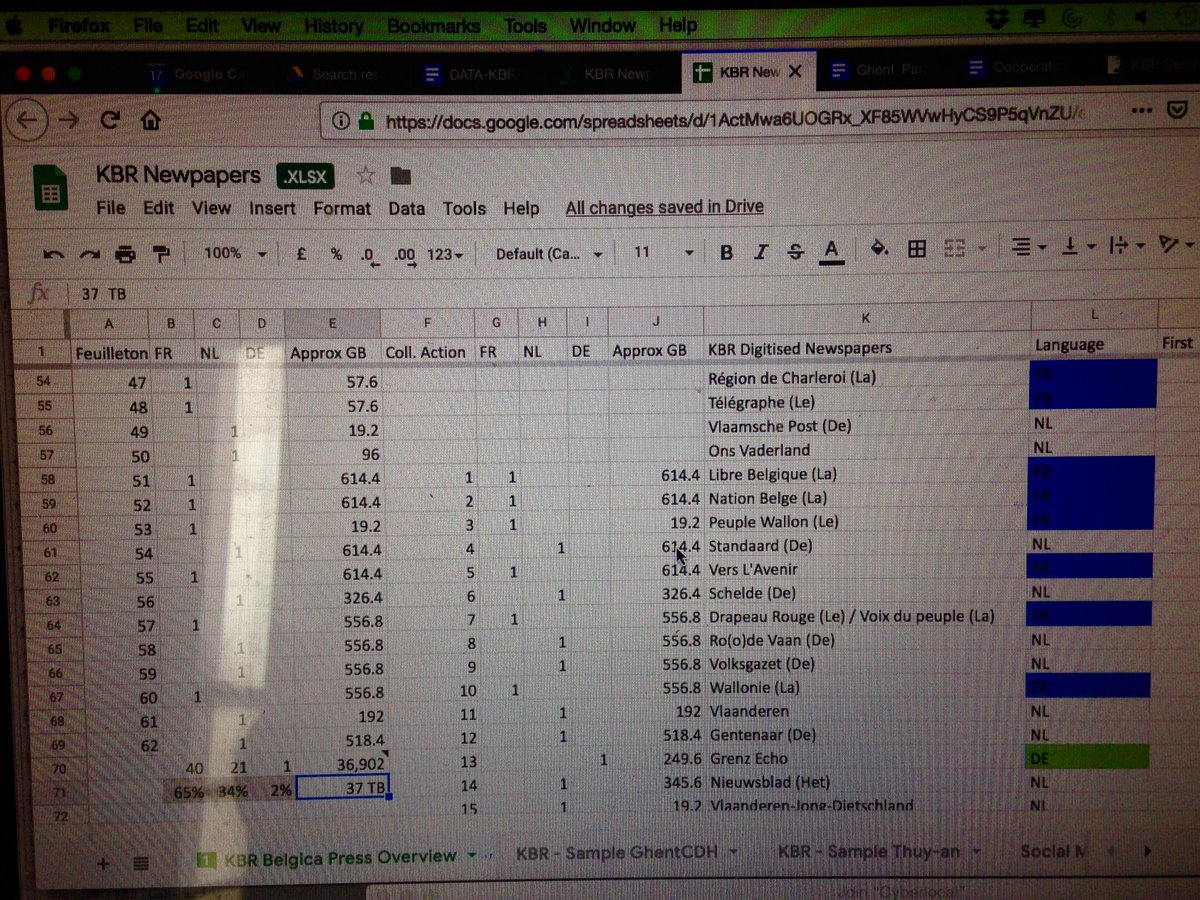Show site information icon in address bar
Viewport: 1200px width, 900px height.
click(x=341, y=121)
